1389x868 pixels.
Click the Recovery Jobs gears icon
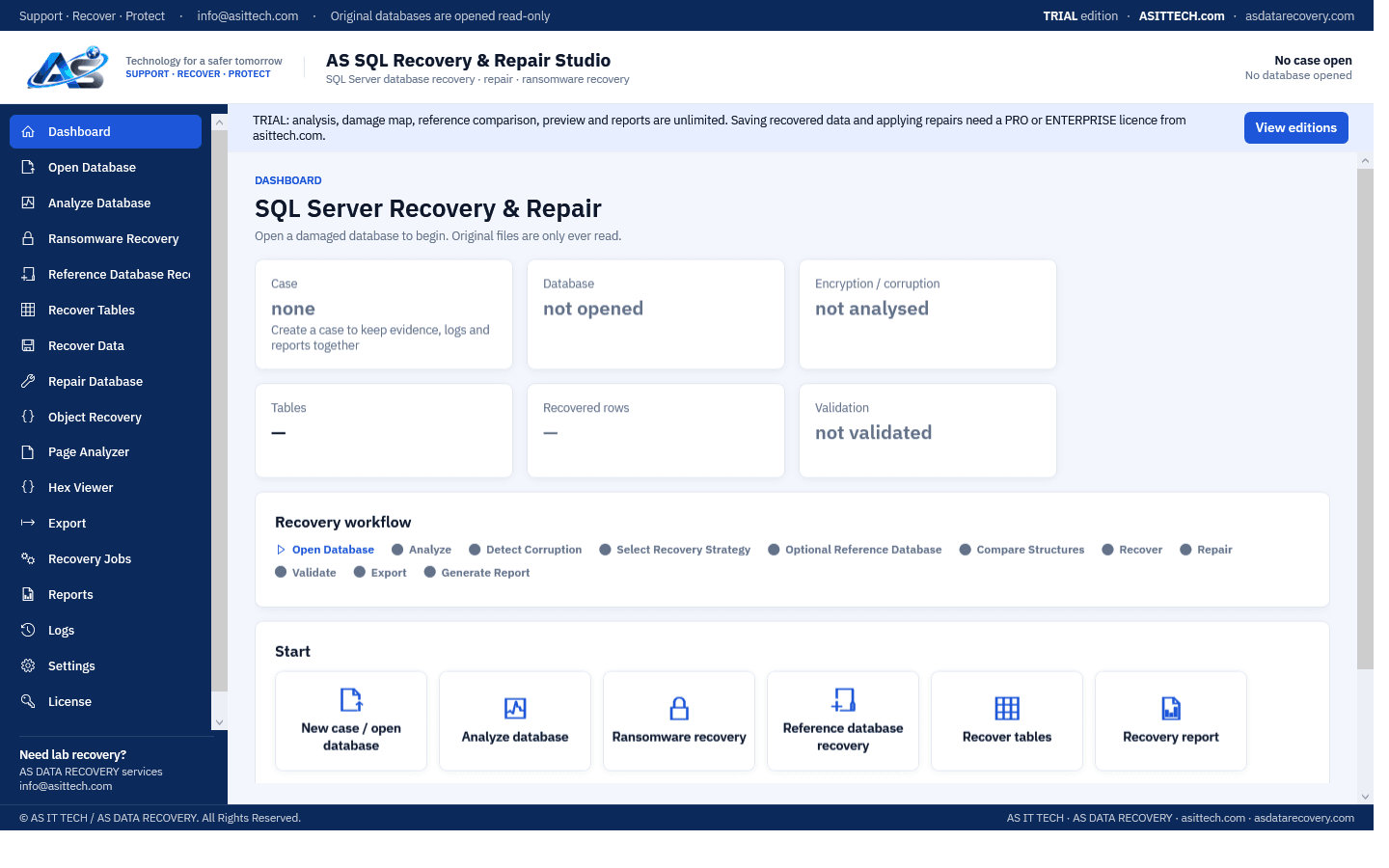[x=28, y=558]
